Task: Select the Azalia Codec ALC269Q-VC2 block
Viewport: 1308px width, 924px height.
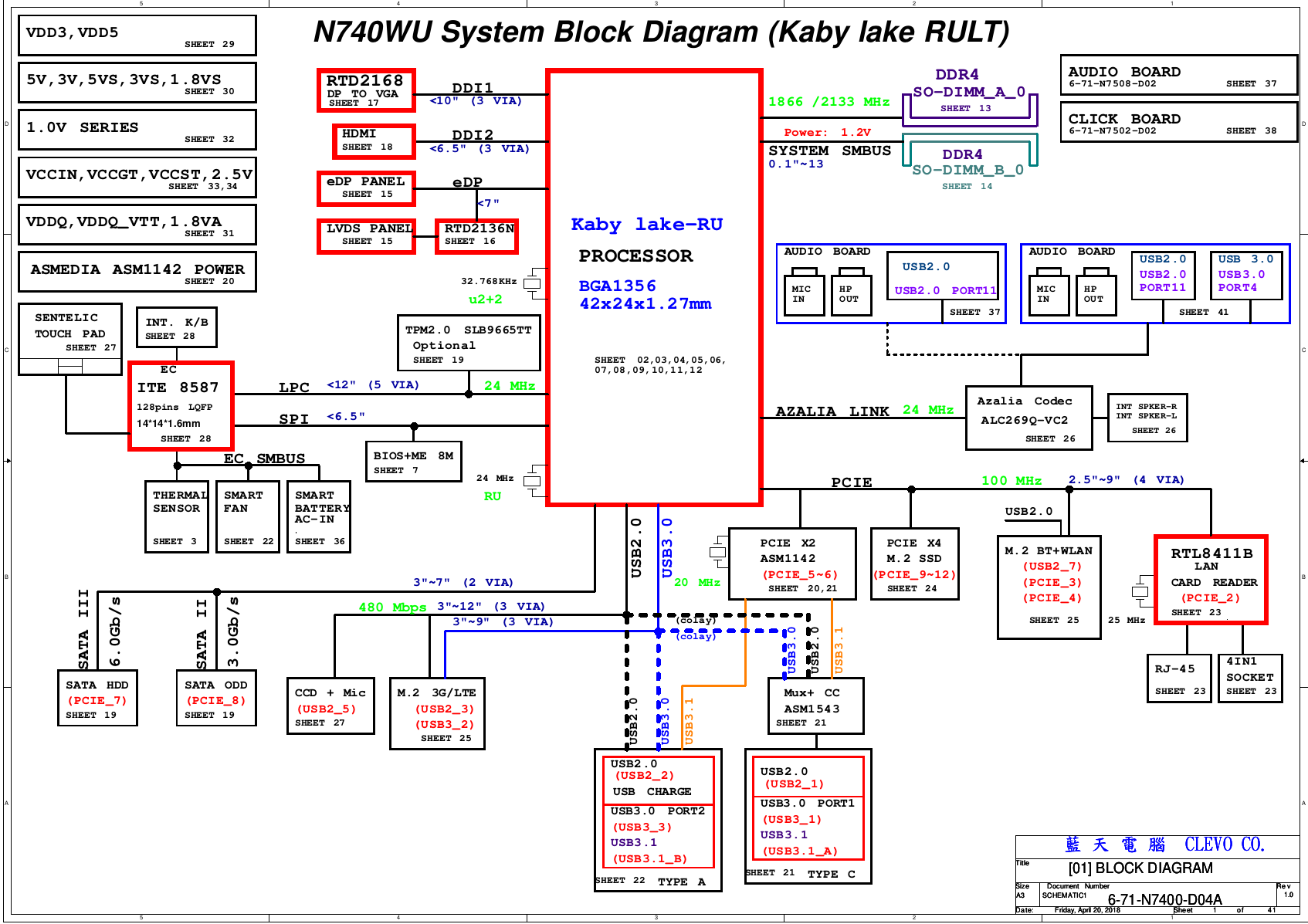Action: pos(1029,418)
